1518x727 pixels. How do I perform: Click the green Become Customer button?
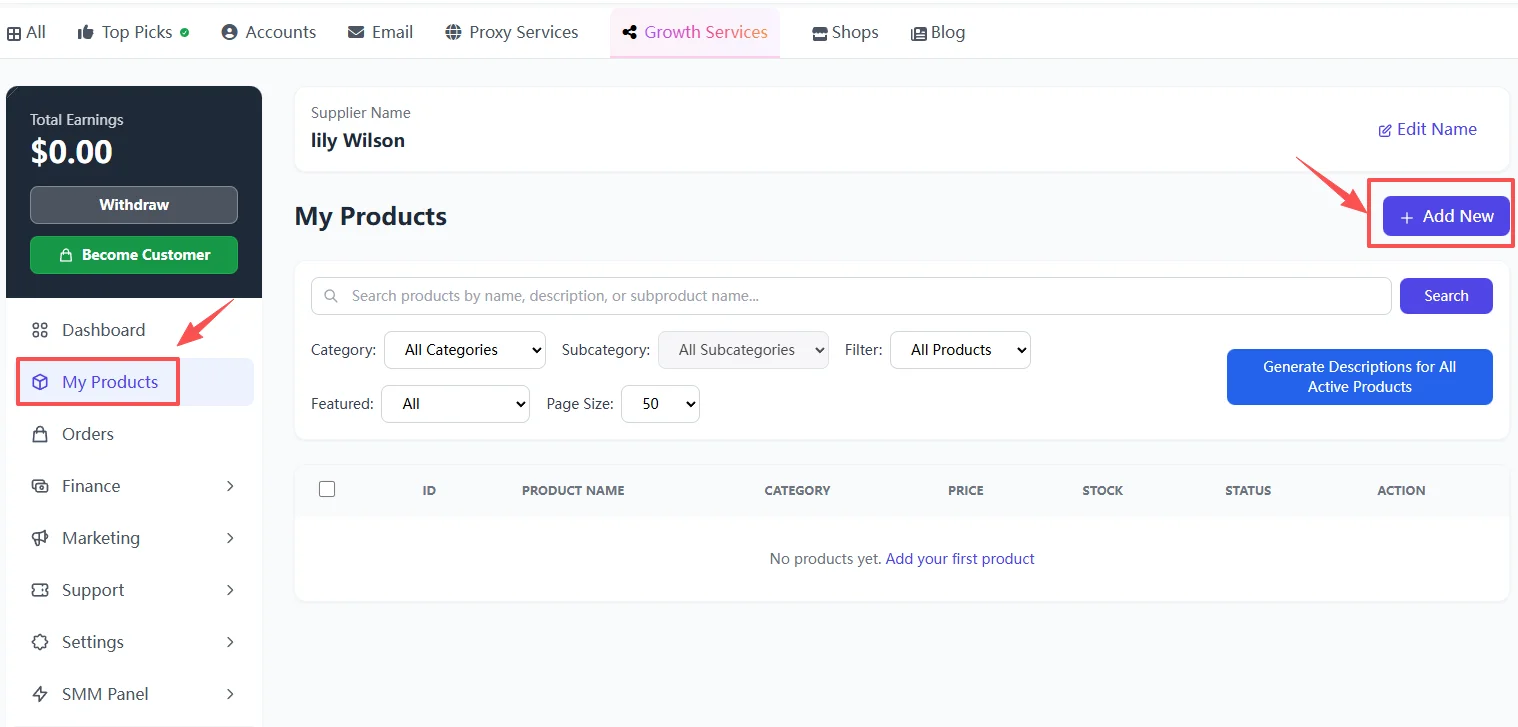[134, 255]
